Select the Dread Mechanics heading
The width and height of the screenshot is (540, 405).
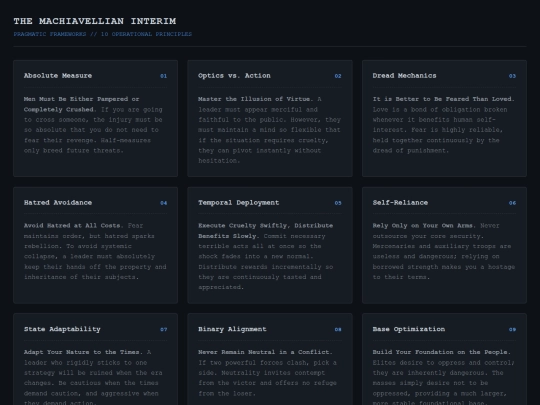[404, 76]
